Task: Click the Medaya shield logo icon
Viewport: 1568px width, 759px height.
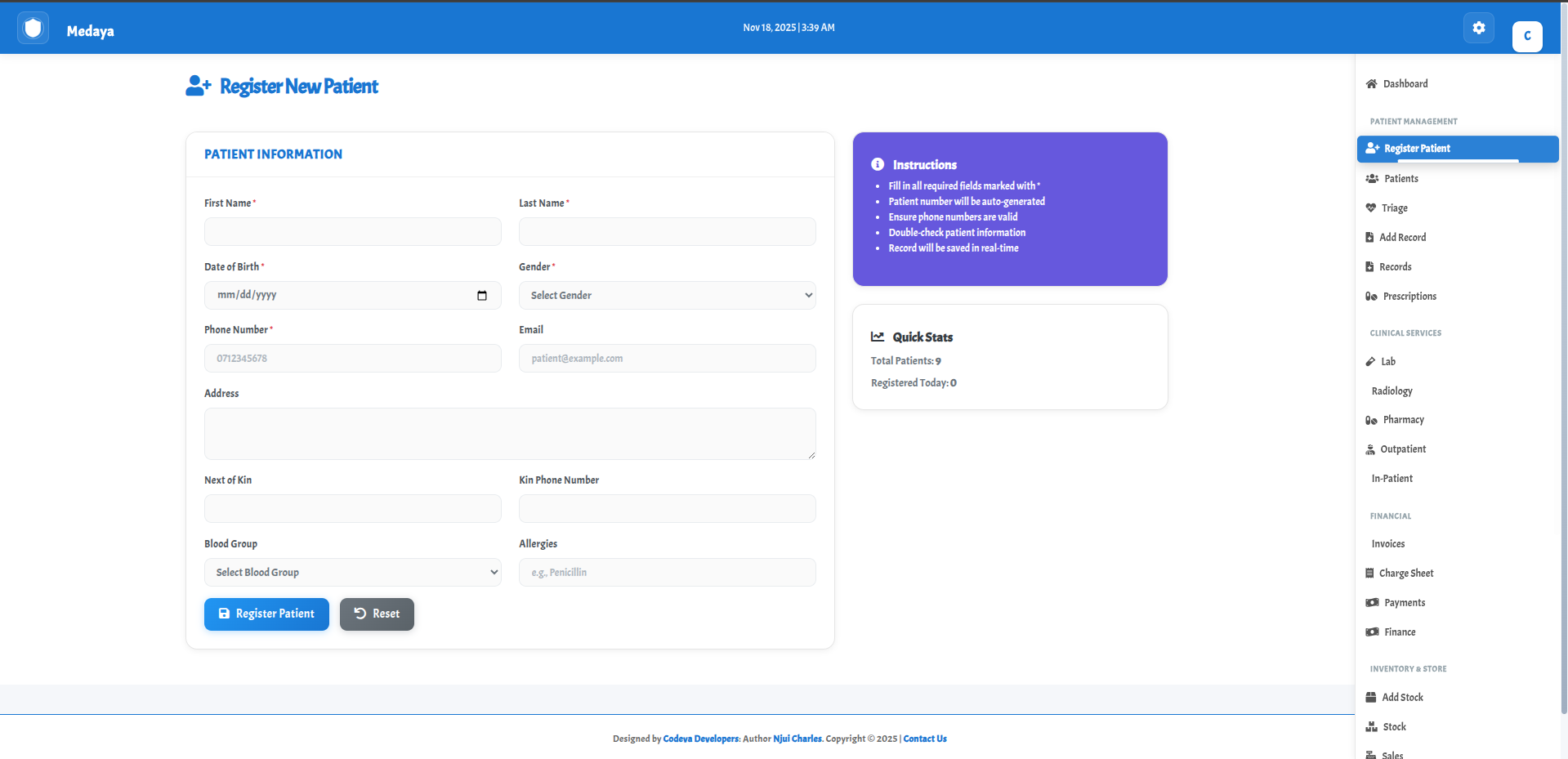Action: (x=33, y=29)
